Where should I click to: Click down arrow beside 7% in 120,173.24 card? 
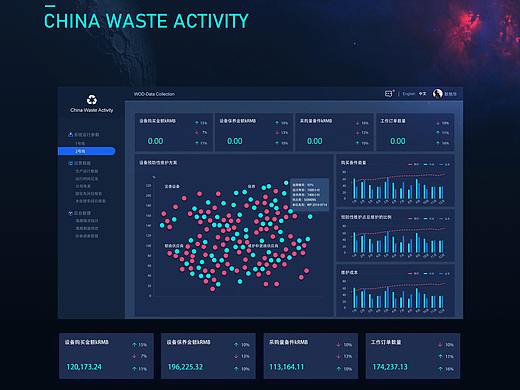coord(134,356)
